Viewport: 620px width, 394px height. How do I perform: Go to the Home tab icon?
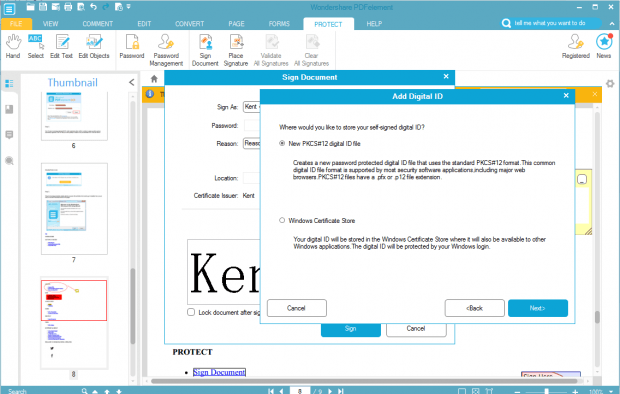pos(154,79)
